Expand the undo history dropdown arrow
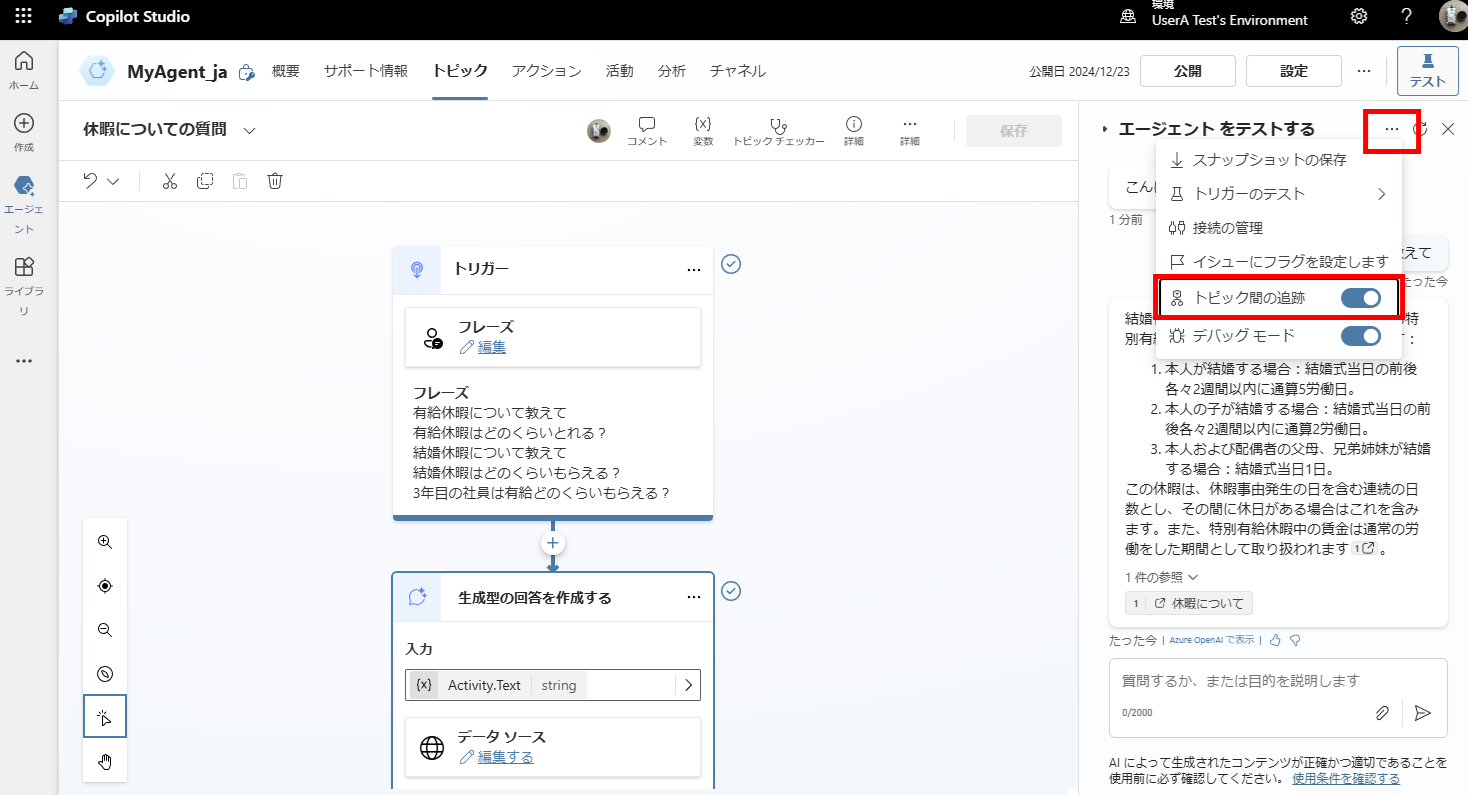 (x=112, y=181)
